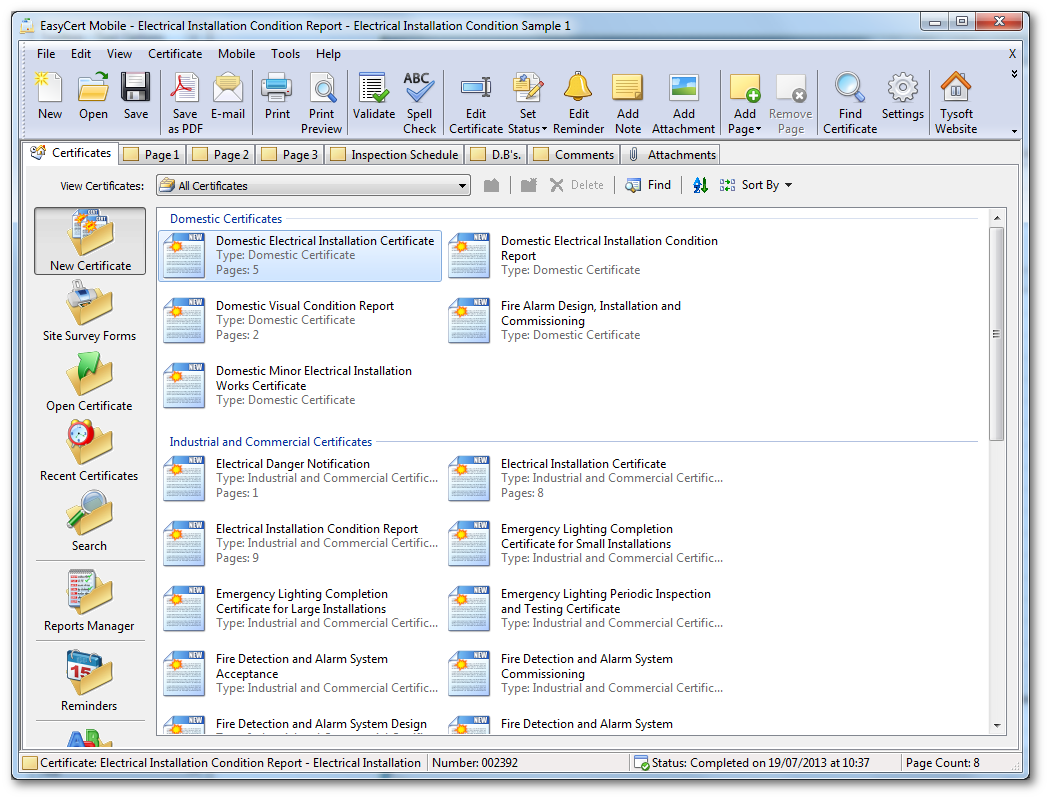The image size is (1049, 799).
Task: Open Settings gear in toolbar
Action: [902, 96]
